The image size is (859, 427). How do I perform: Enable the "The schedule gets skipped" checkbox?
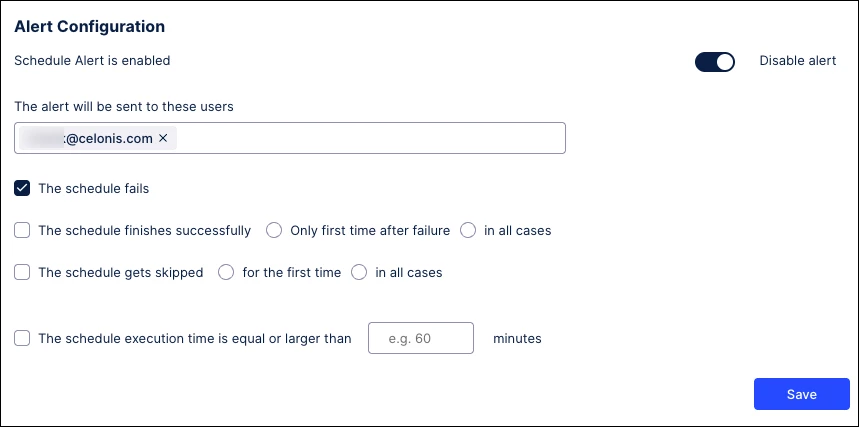point(22,272)
